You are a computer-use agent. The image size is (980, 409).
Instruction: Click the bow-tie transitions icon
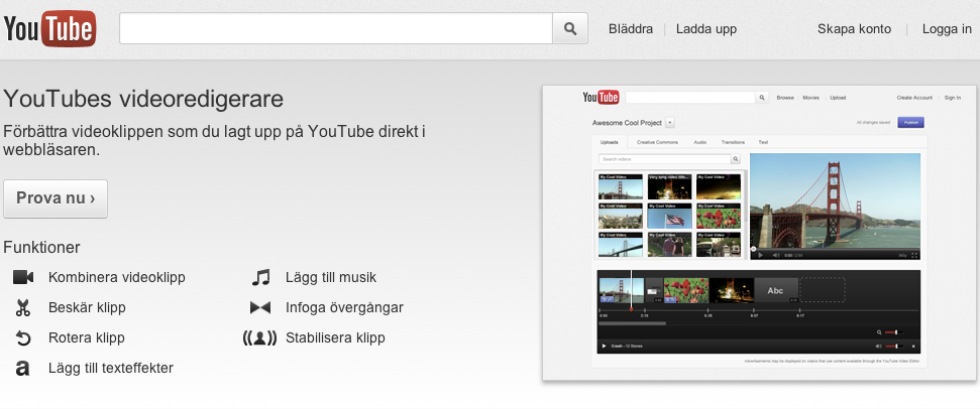click(x=260, y=308)
